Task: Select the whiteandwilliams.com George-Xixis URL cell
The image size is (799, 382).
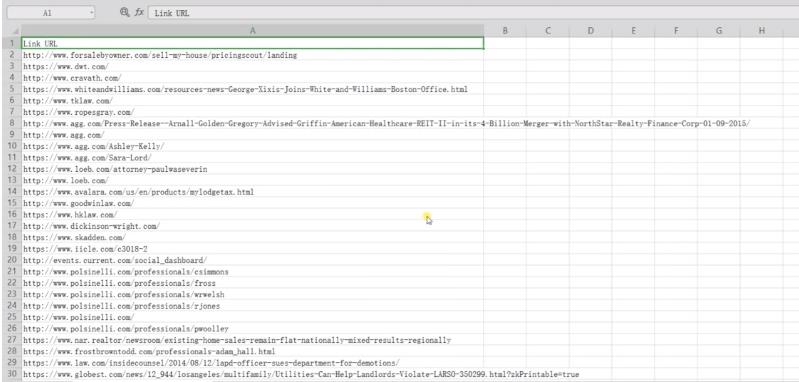Action: tap(252, 89)
